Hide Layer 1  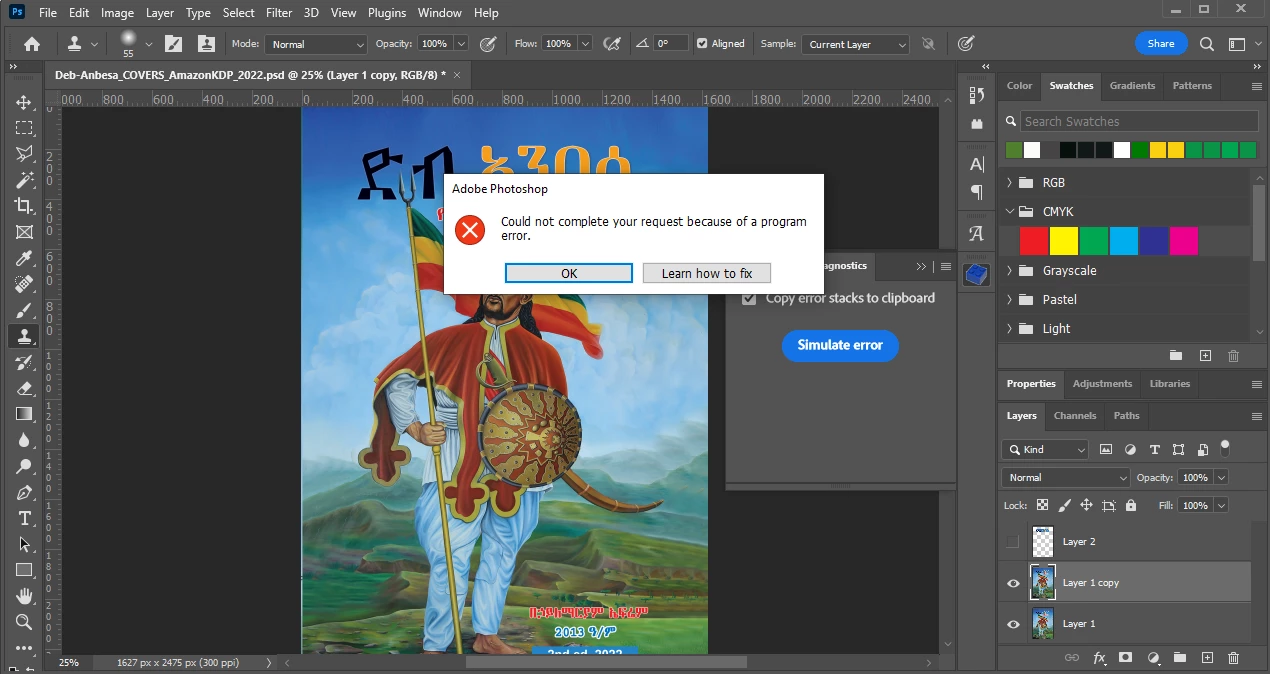coord(1013,624)
